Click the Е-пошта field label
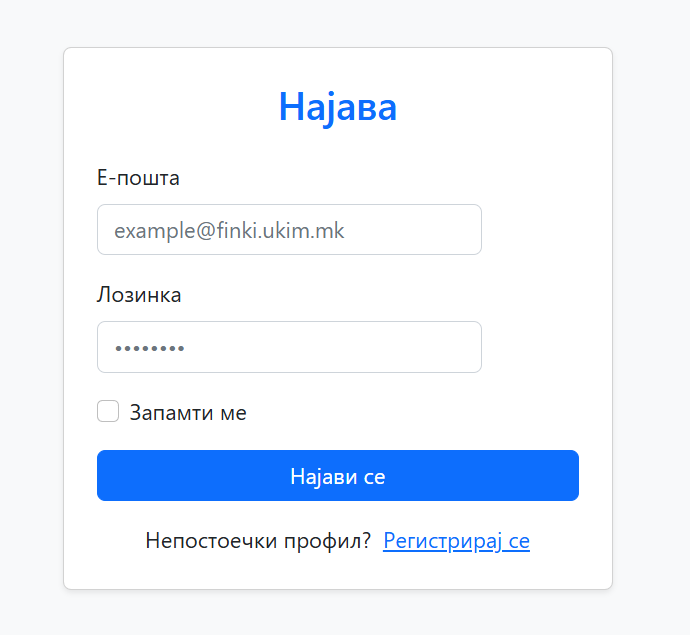 pyautogui.click(x=138, y=179)
